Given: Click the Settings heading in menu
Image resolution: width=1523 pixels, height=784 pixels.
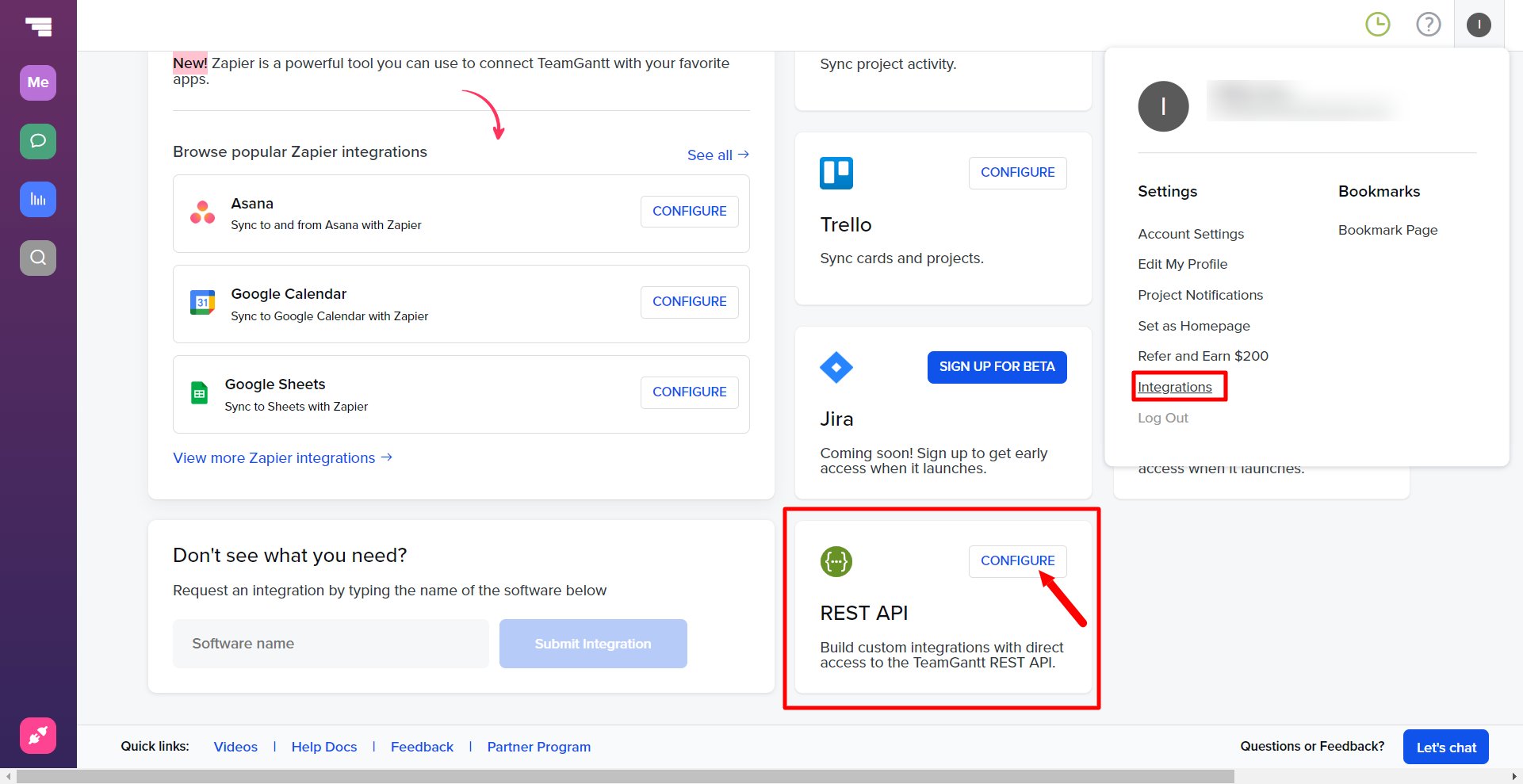Looking at the screenshot, I should click(x=1167, y=191).
